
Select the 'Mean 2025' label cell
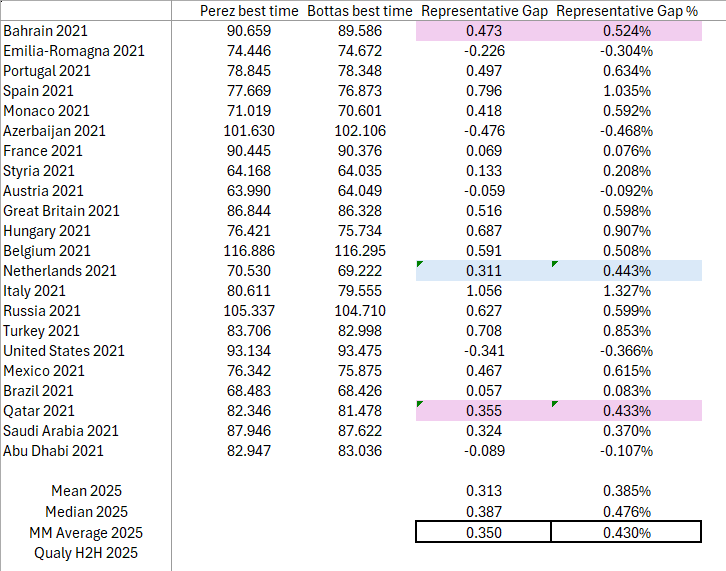pyautogui.click(x=87, y=491)
